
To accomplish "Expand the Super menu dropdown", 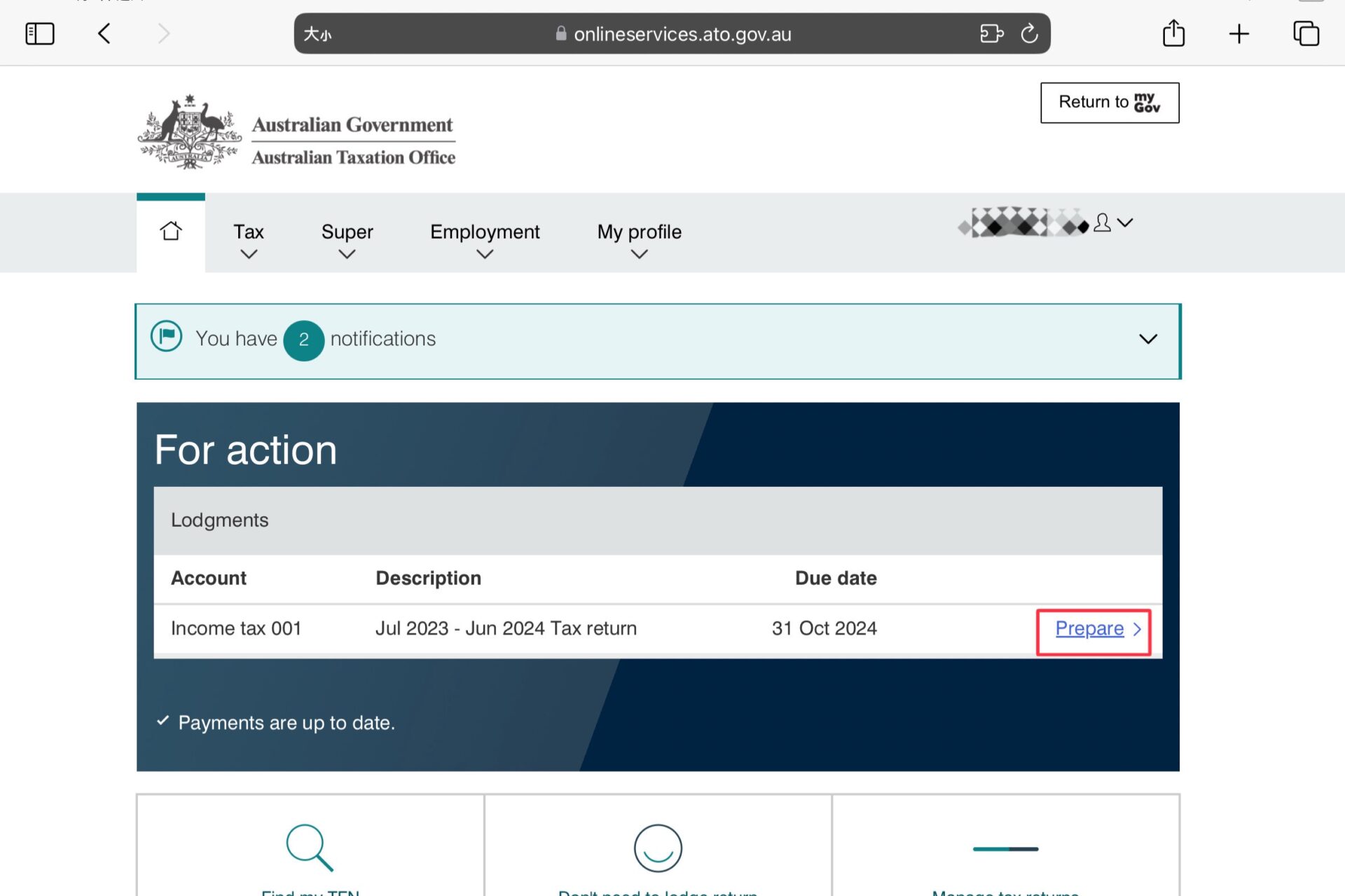I will (x=347, y=240).
